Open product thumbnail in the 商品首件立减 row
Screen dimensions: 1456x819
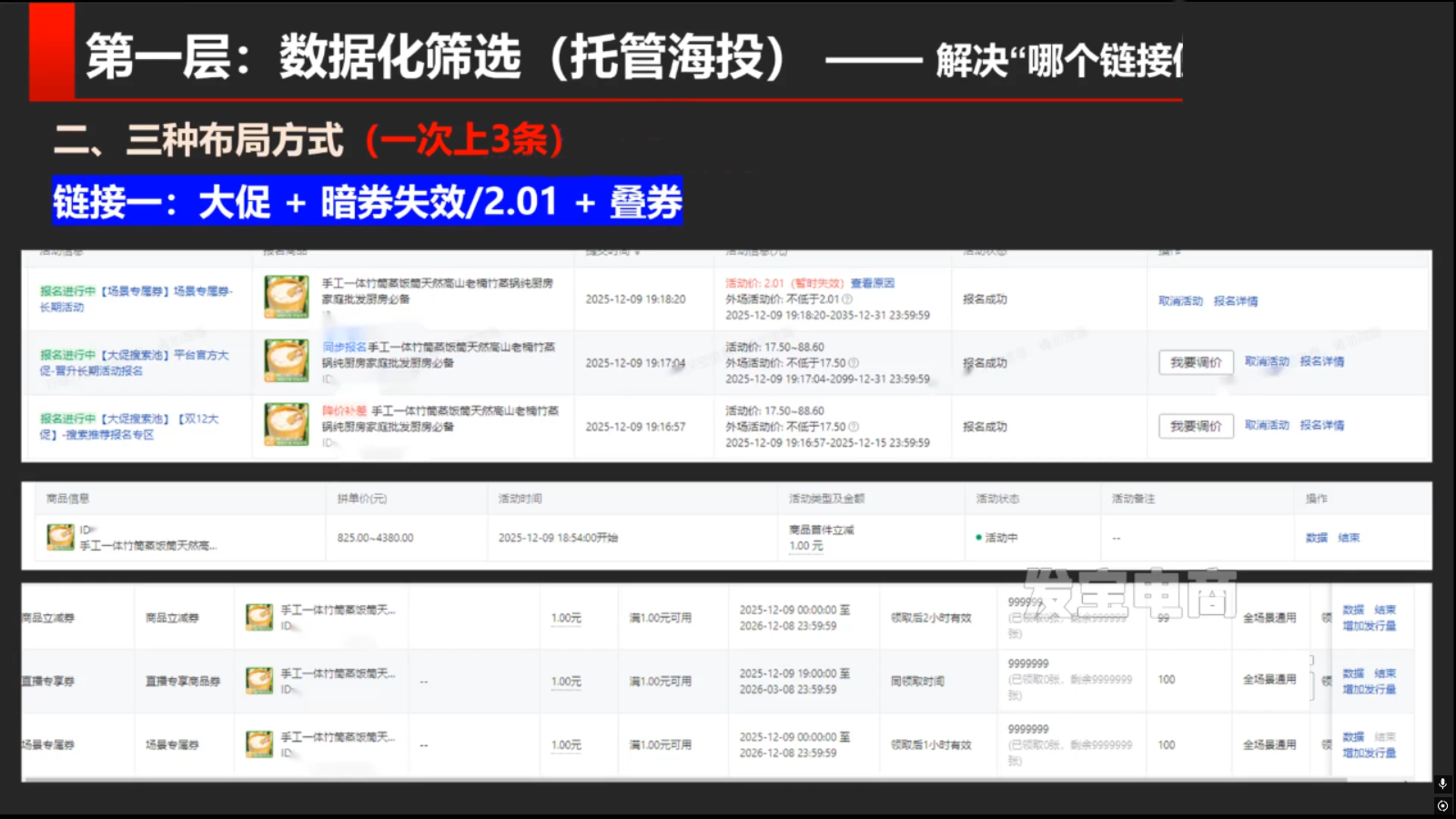coord(60,537)
